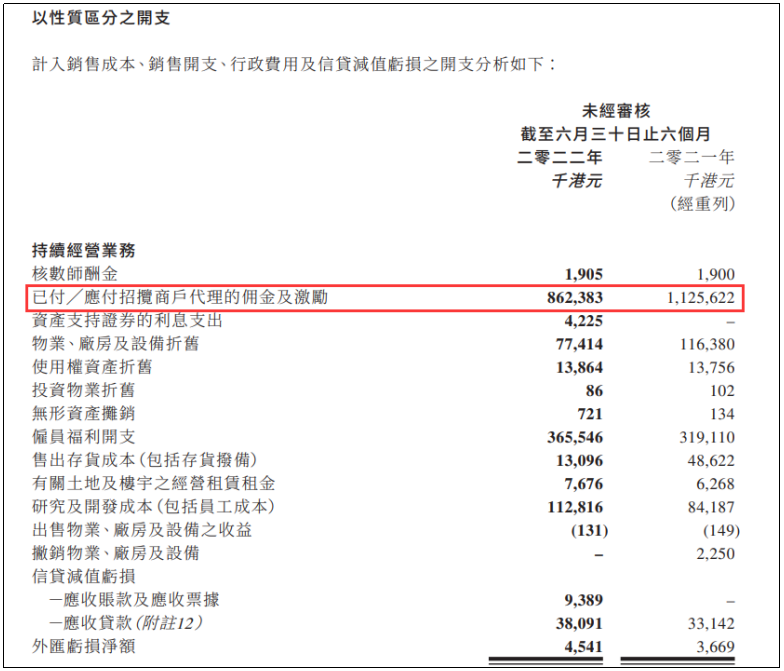
Task: Click the intro sentence beginning 計入銷售成本
Action: click(x=294, y=64)
